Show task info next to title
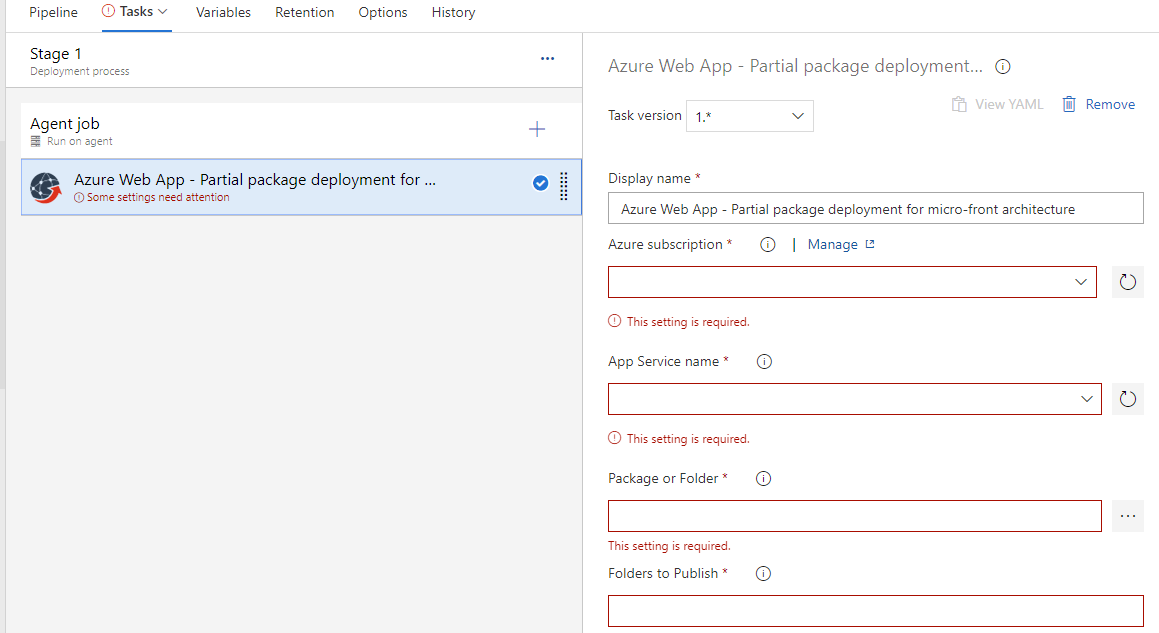Image resolution: width=1159 pixels, height=633 pixels. [1002, 67]
